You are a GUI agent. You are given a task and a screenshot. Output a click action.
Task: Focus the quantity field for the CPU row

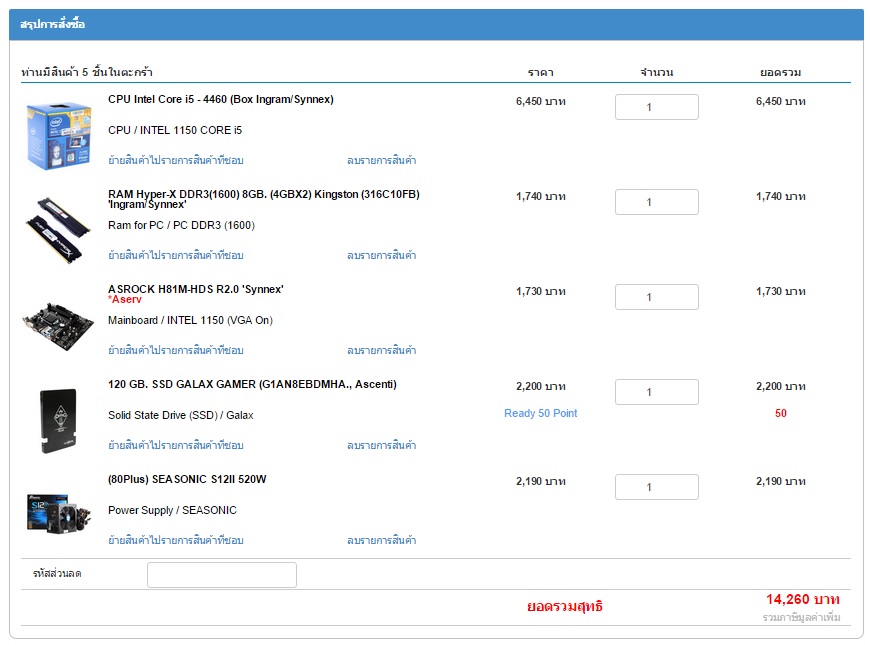pyautogui.click(x=657, y=107)
